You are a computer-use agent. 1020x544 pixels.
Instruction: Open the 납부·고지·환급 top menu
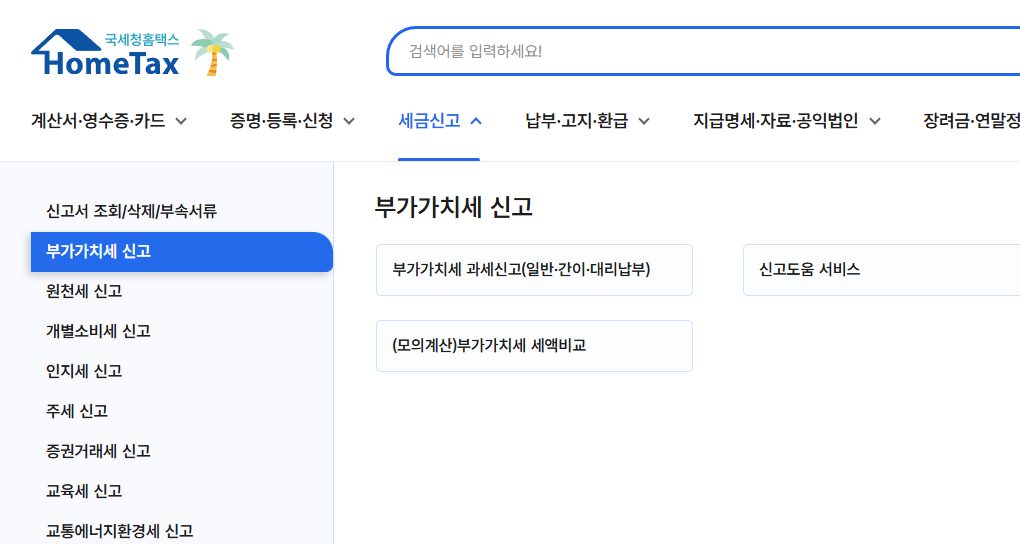pyautogui.click(x=576, y=120)
